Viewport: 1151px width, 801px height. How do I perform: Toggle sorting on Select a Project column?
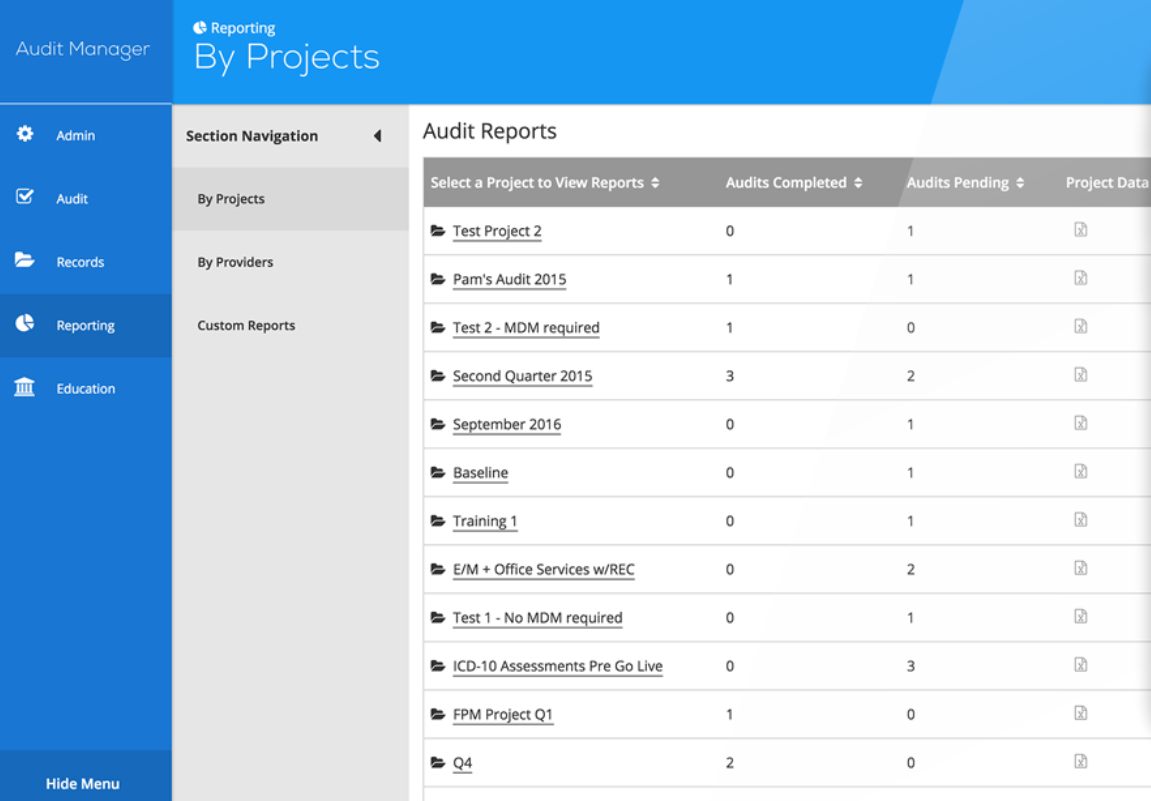(x=655, y=182)
